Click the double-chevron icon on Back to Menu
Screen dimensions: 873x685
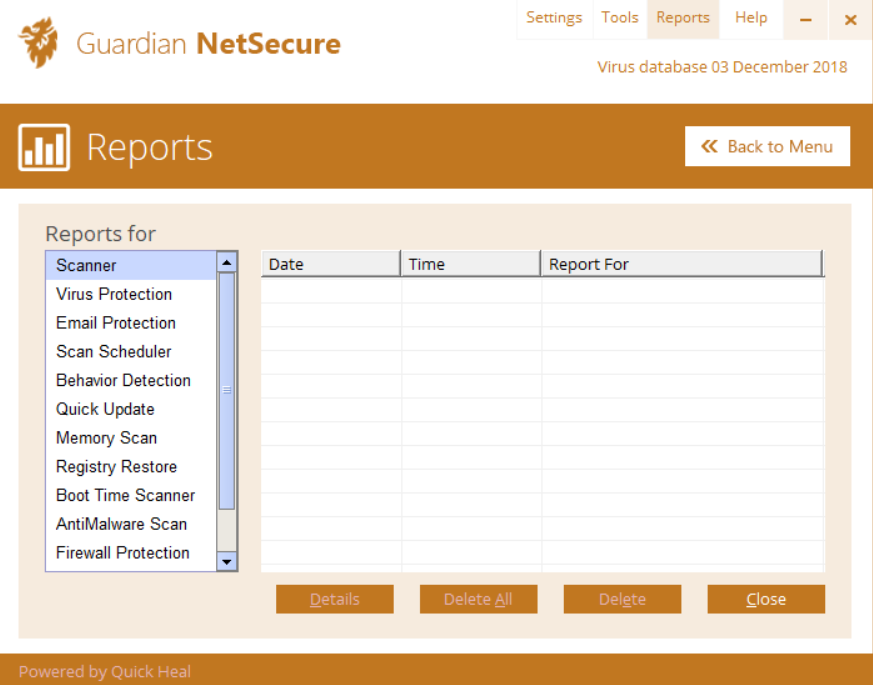click(710, 146)
